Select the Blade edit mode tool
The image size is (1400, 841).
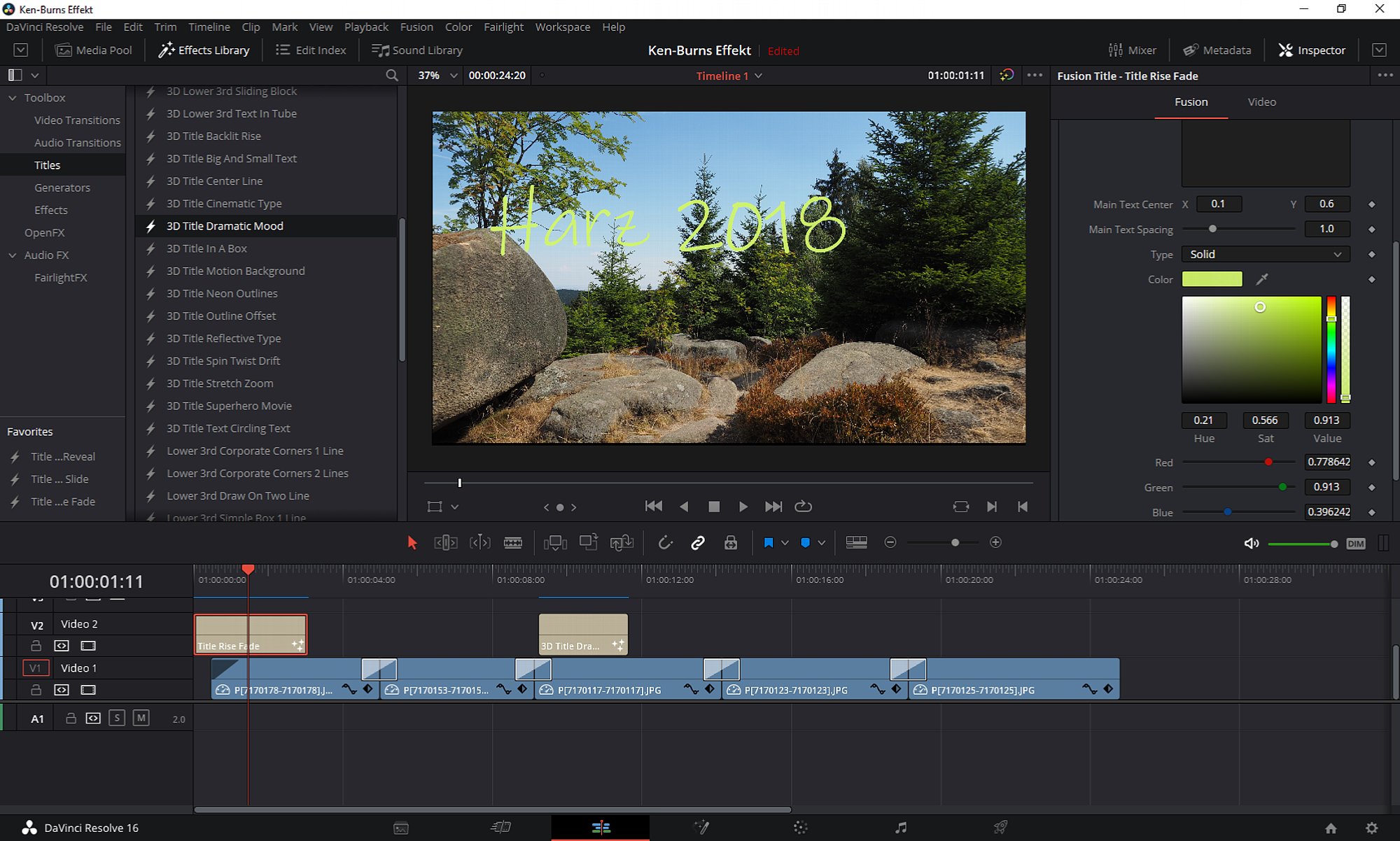512,543
